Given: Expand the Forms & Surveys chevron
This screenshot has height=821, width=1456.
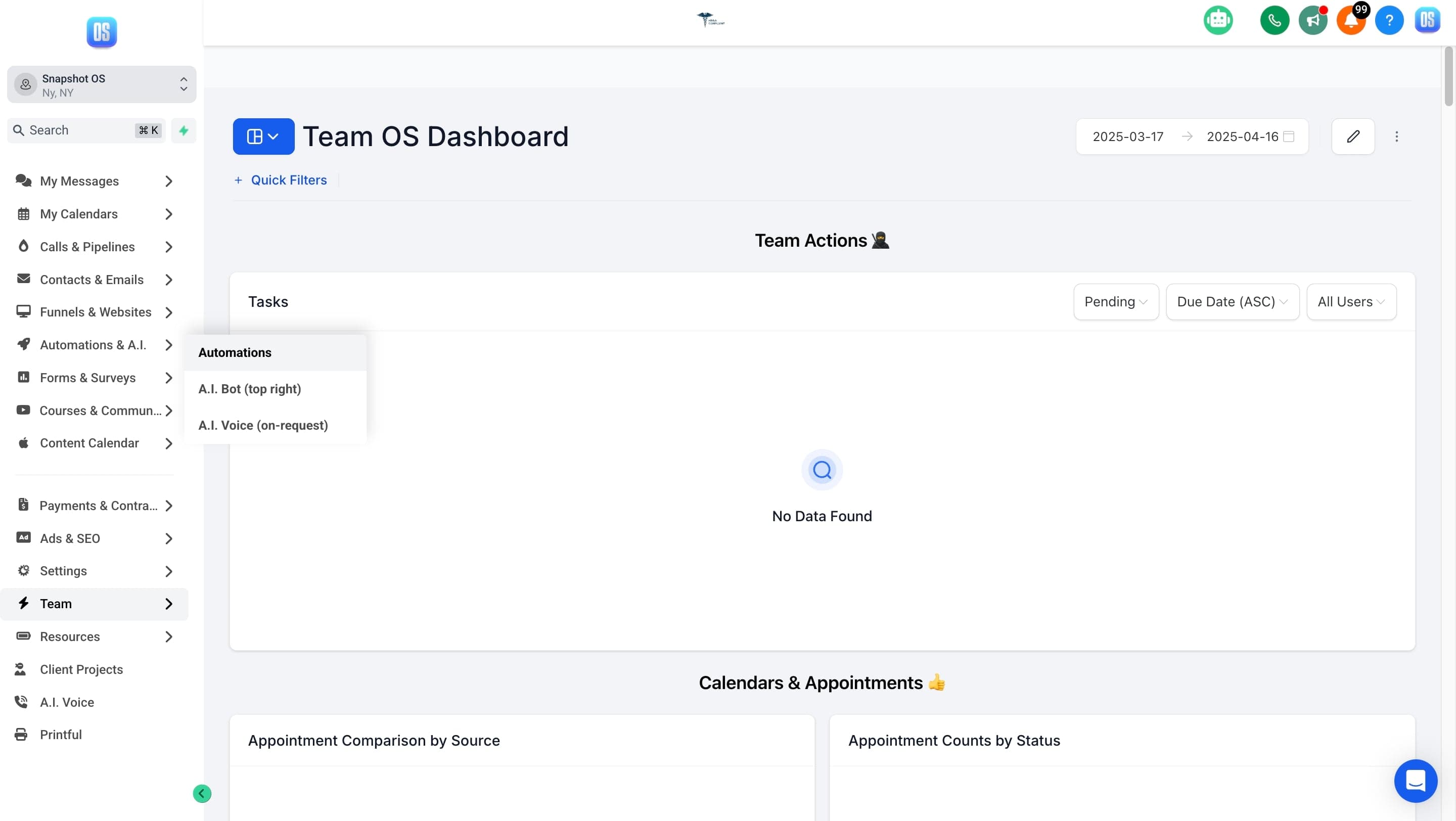Looking at the screenshot, I should 168,378.
